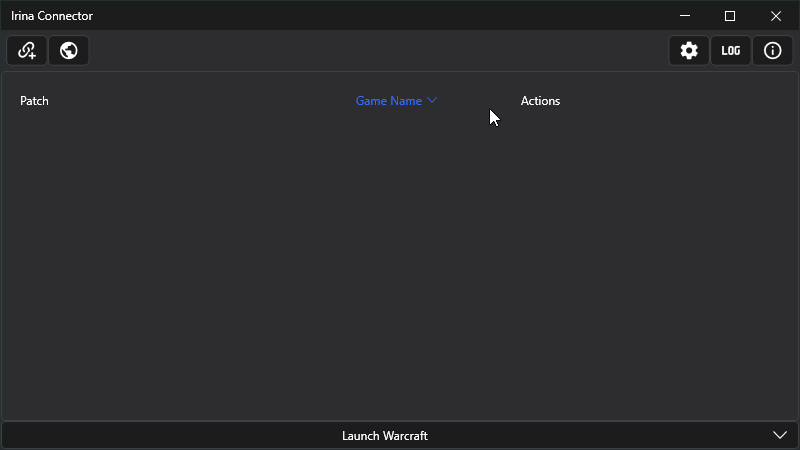
Task: Close the Irina Connector window
Action: click(x=776, y=16)
